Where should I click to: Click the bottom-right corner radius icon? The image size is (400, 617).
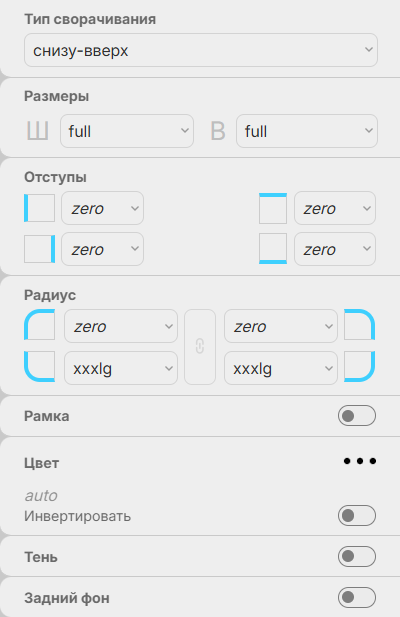point(359,366)
